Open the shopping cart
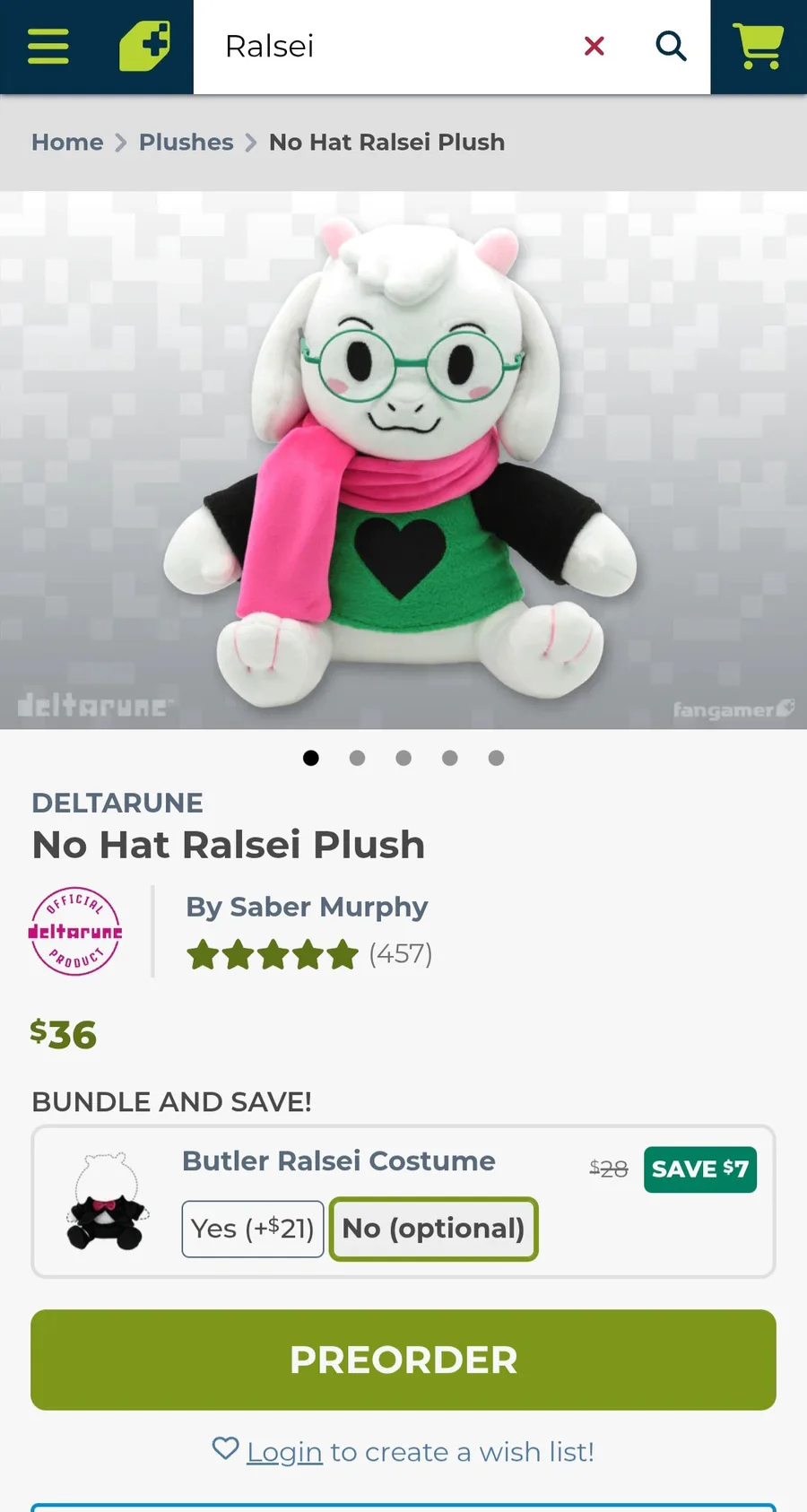807x1512 pixels. click(758, 47)
